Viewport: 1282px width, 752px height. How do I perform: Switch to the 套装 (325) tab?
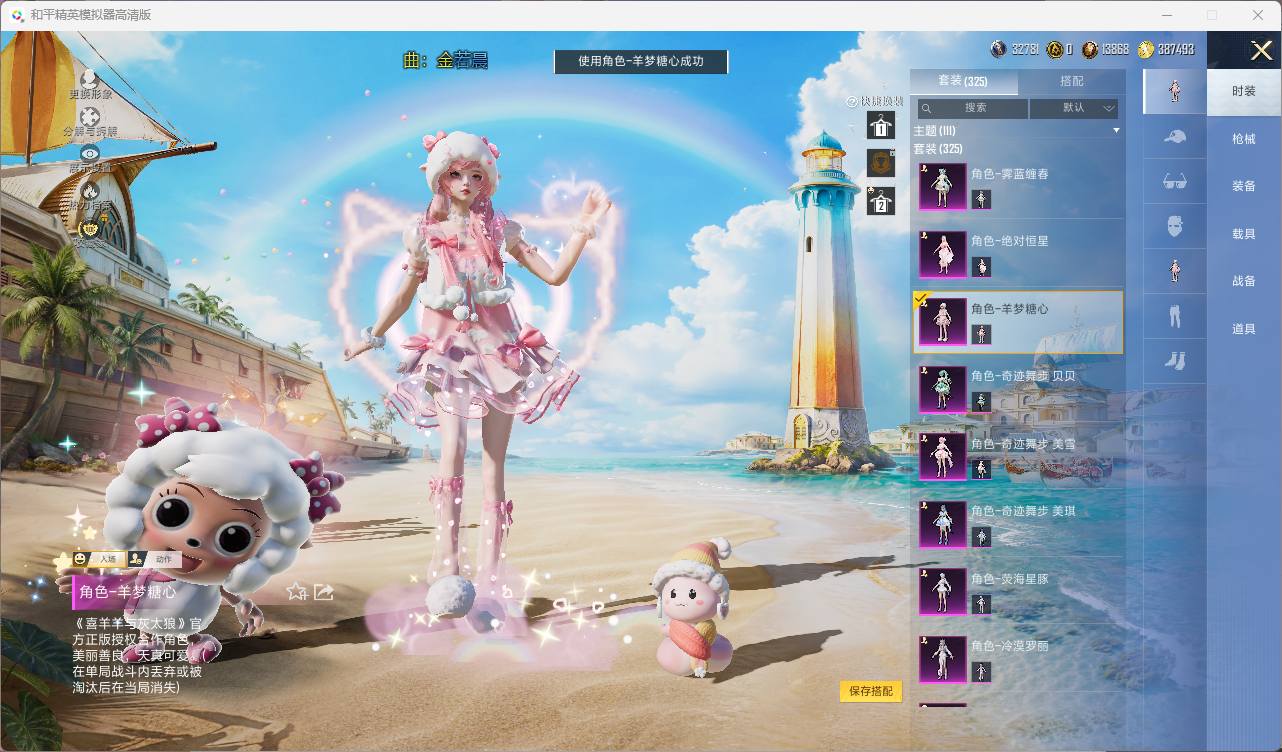pyautogui.click(x=962, y=81)
